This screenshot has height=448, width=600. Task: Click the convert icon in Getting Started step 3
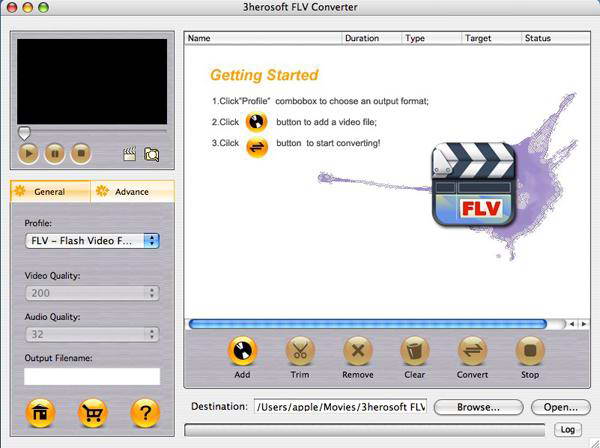click(x=256, y=147)
